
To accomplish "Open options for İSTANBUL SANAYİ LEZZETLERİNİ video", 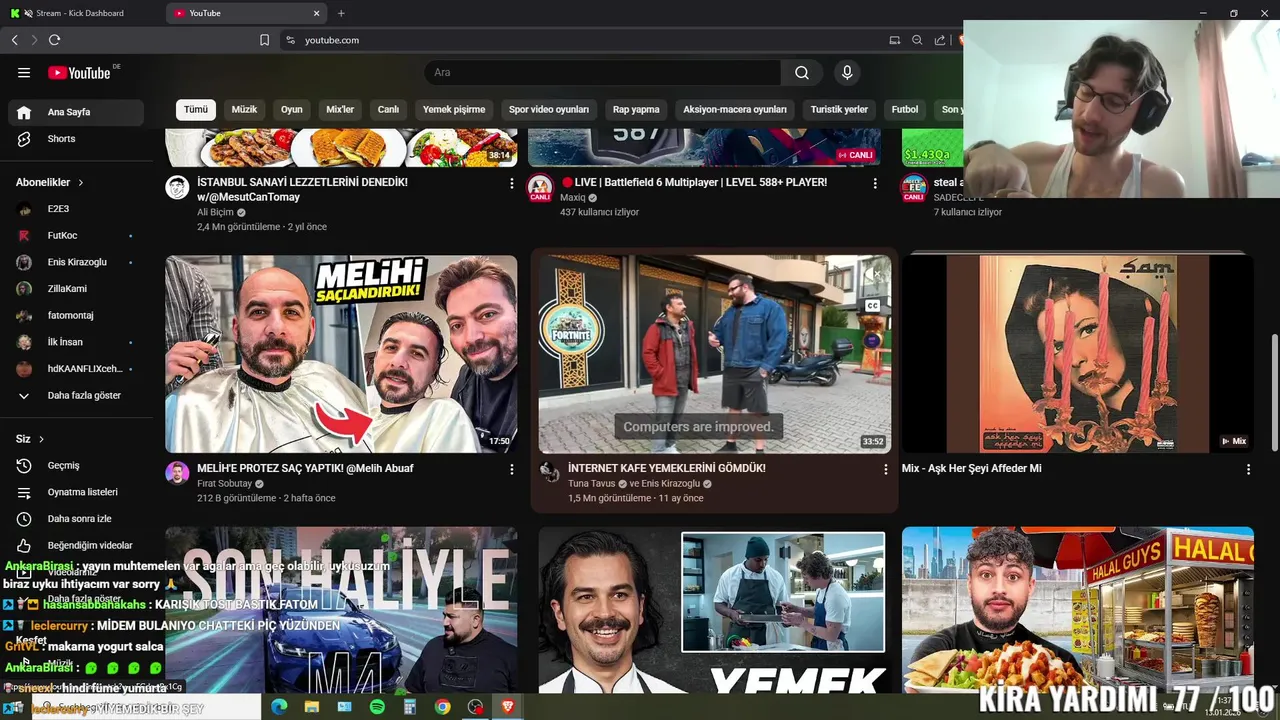I will click(512, 184).
